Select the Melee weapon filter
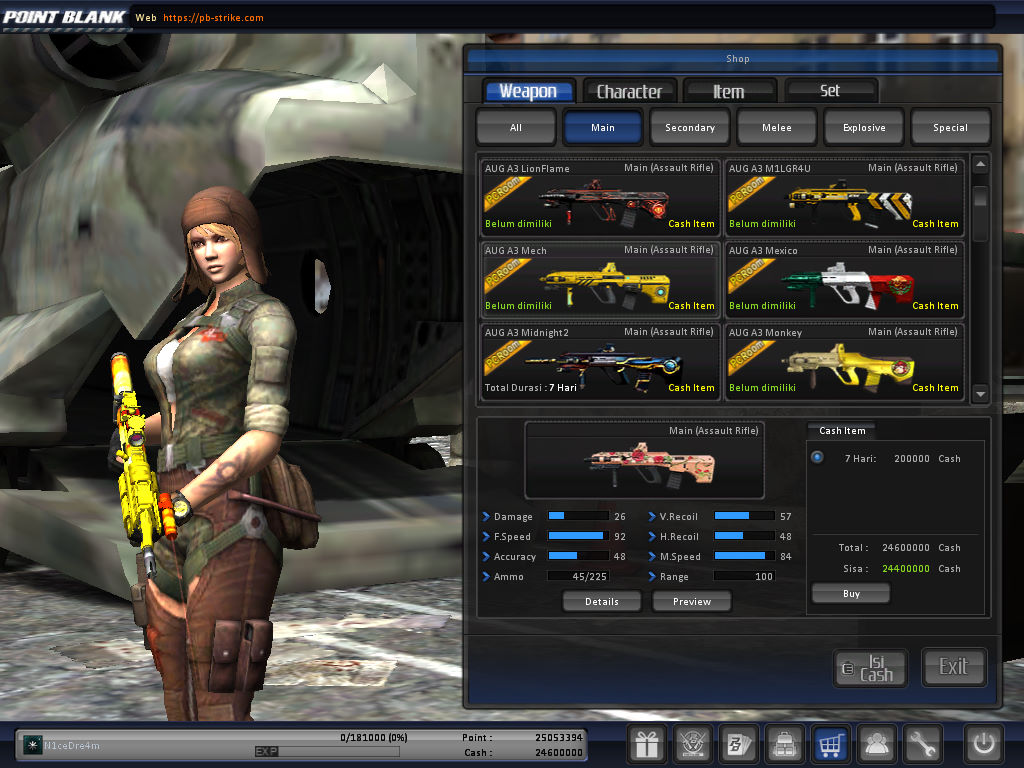The height and width of the screenshot is (768, 1024). click(776, 127)
